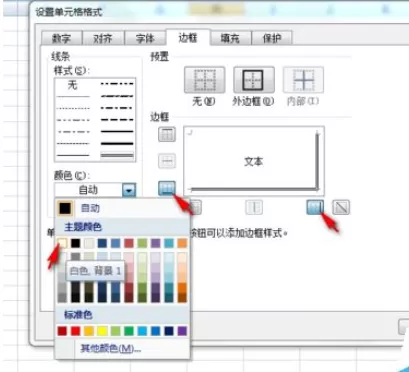The height and width of the screenshot is (372, 409).
Task: Choose the thickest solid line style
Action: click(x=117, y=144)
